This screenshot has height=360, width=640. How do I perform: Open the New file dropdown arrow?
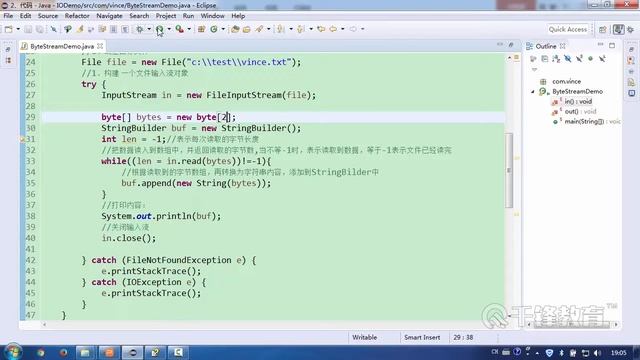[x=18, y=29]
